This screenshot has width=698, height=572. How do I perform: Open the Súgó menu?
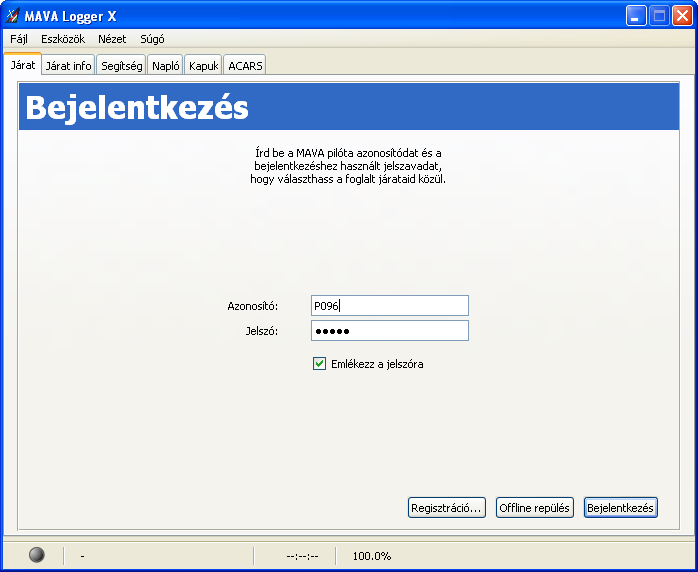click(152, 39)
